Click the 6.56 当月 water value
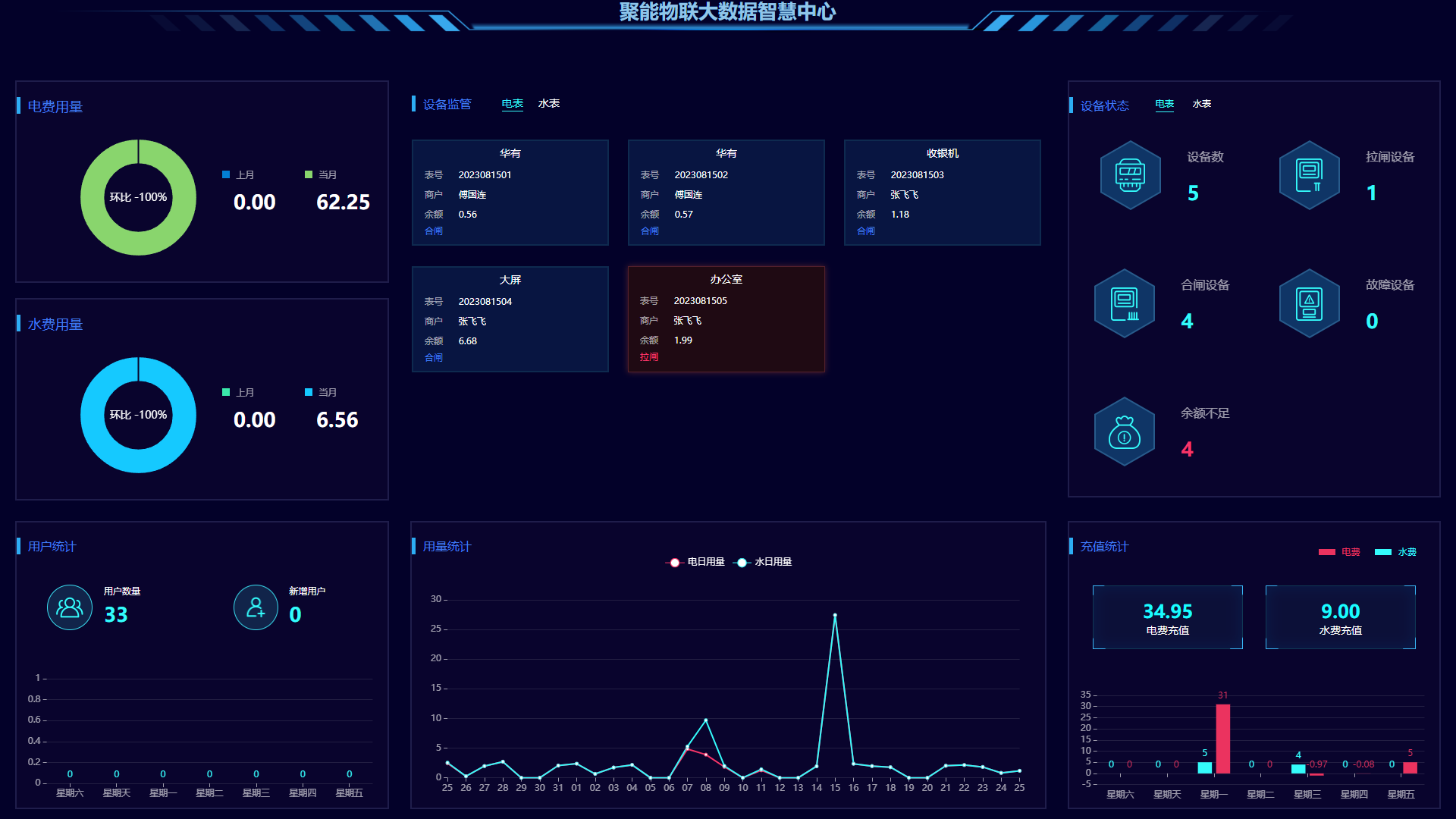The image size is (1456, 819). click(x=337, y=420)
